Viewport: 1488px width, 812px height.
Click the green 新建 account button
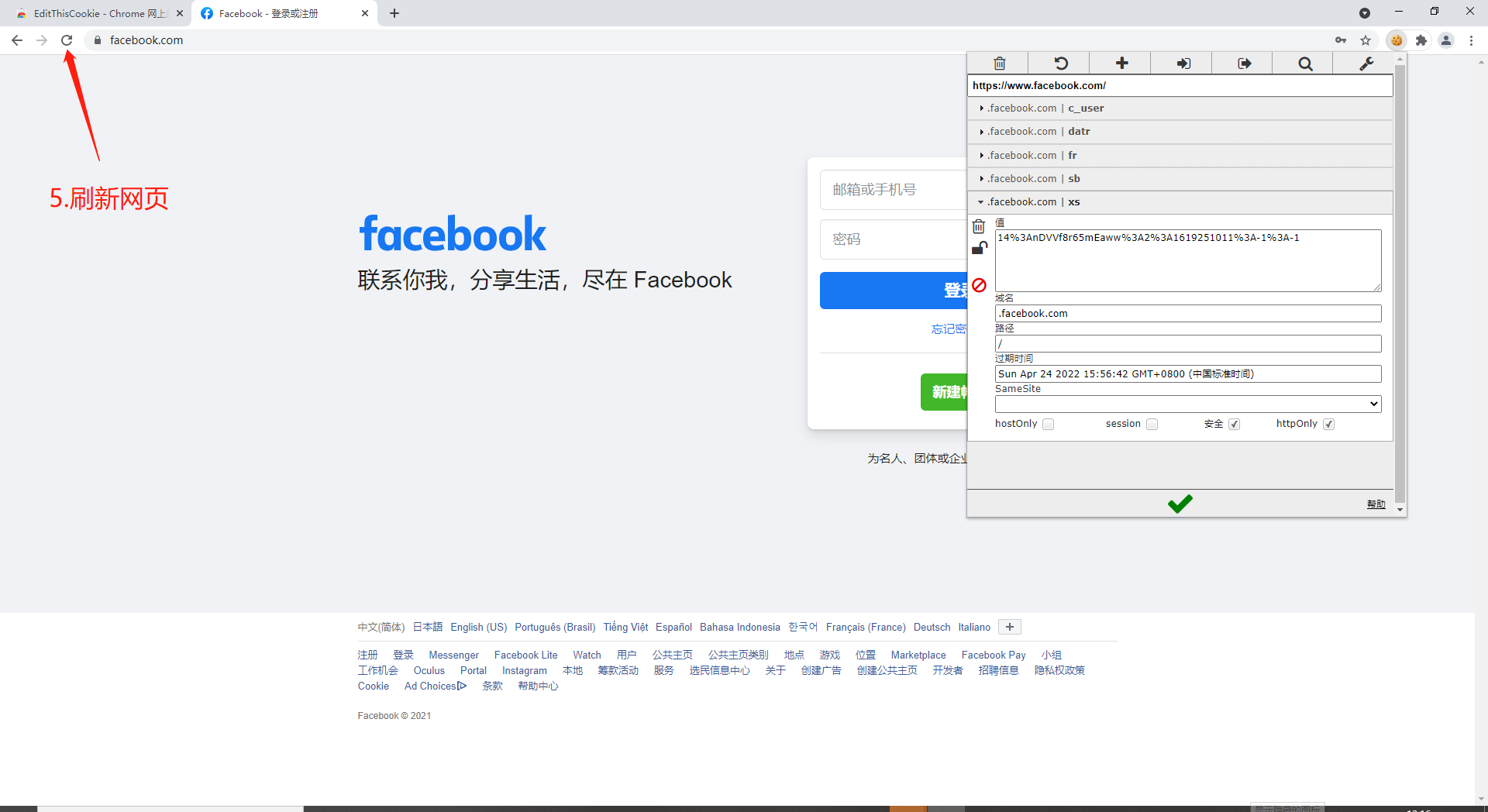coord(944,392)
